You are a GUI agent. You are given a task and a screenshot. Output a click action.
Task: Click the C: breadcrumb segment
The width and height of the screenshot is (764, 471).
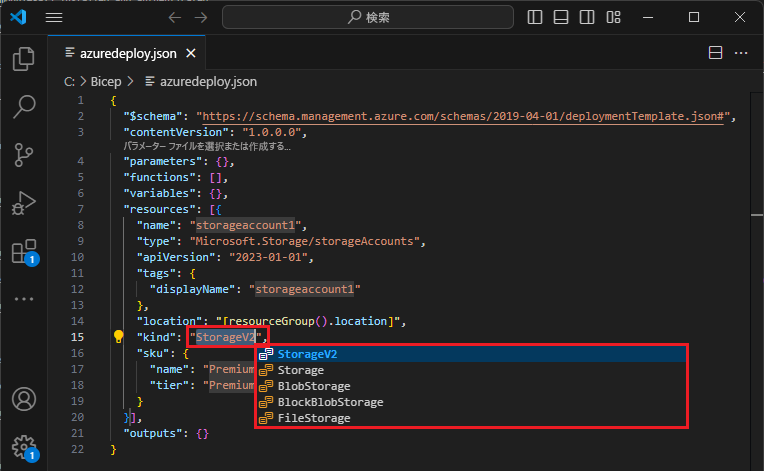pyautogui.click(x=69, y=81)
